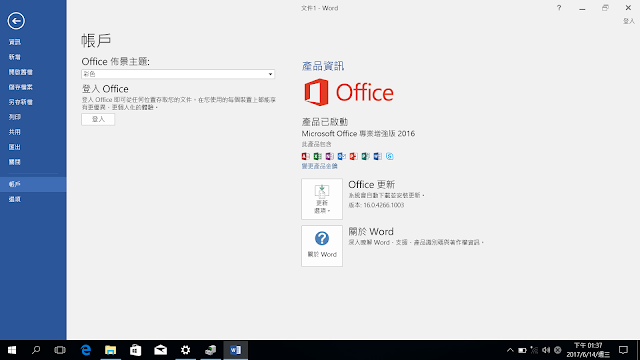
Task: Click the 登入 button under 登入 Office
Action: tap(98, 119)
